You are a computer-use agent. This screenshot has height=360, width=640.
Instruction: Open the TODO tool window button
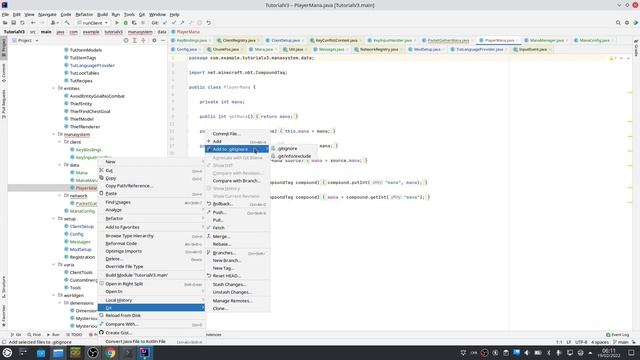pyautogui.click(x=74, y=335)
